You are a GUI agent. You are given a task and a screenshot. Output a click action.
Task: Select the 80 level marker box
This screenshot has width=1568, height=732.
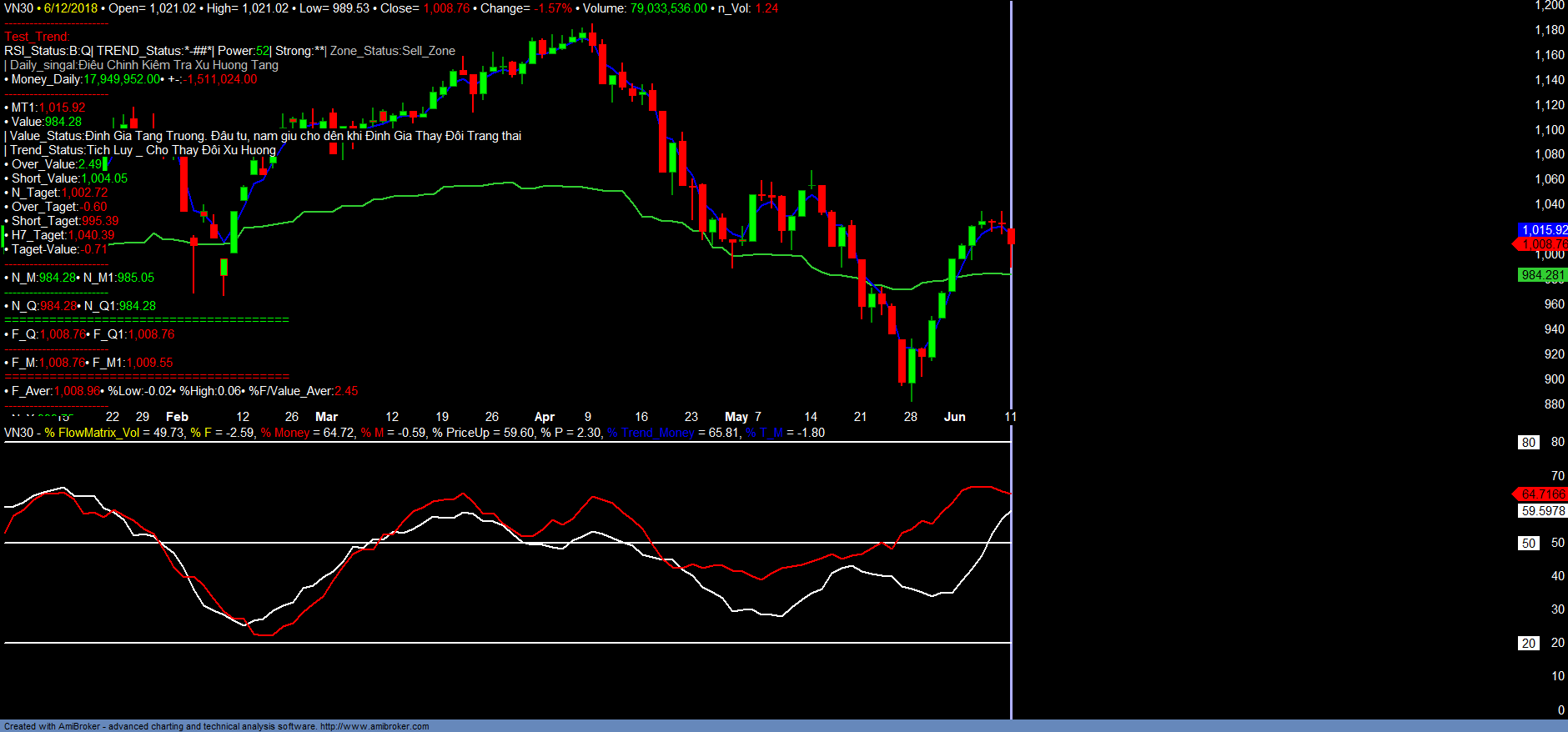(1528, 443)
